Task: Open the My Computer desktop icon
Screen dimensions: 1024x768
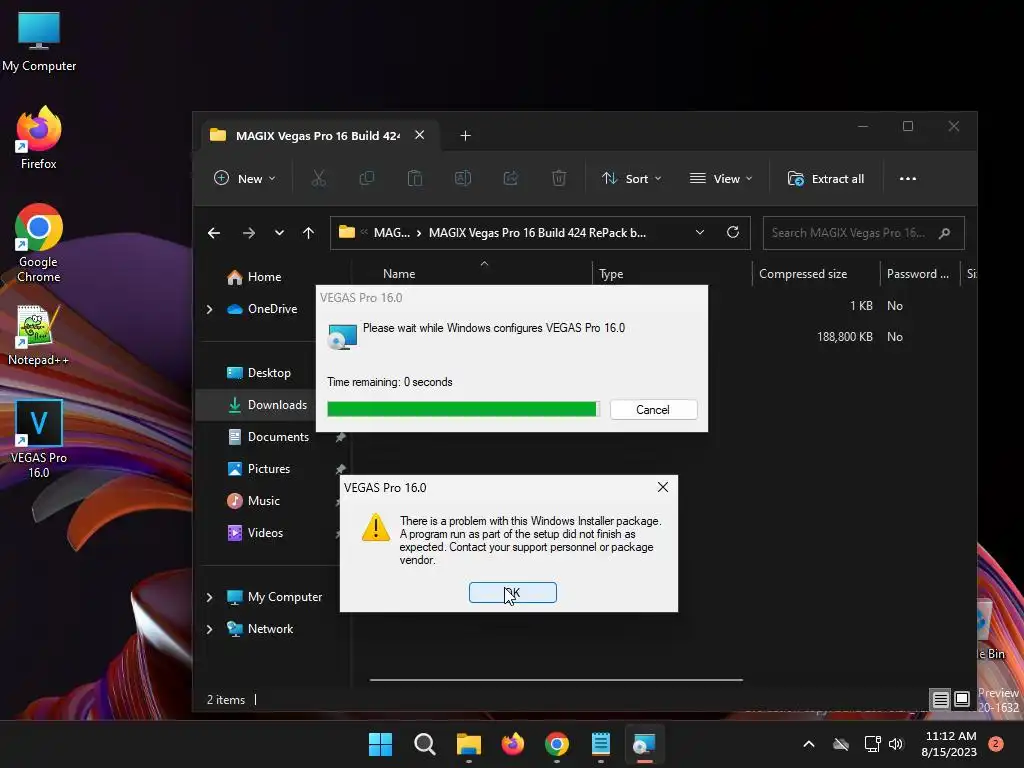Action: pos(39,42)
